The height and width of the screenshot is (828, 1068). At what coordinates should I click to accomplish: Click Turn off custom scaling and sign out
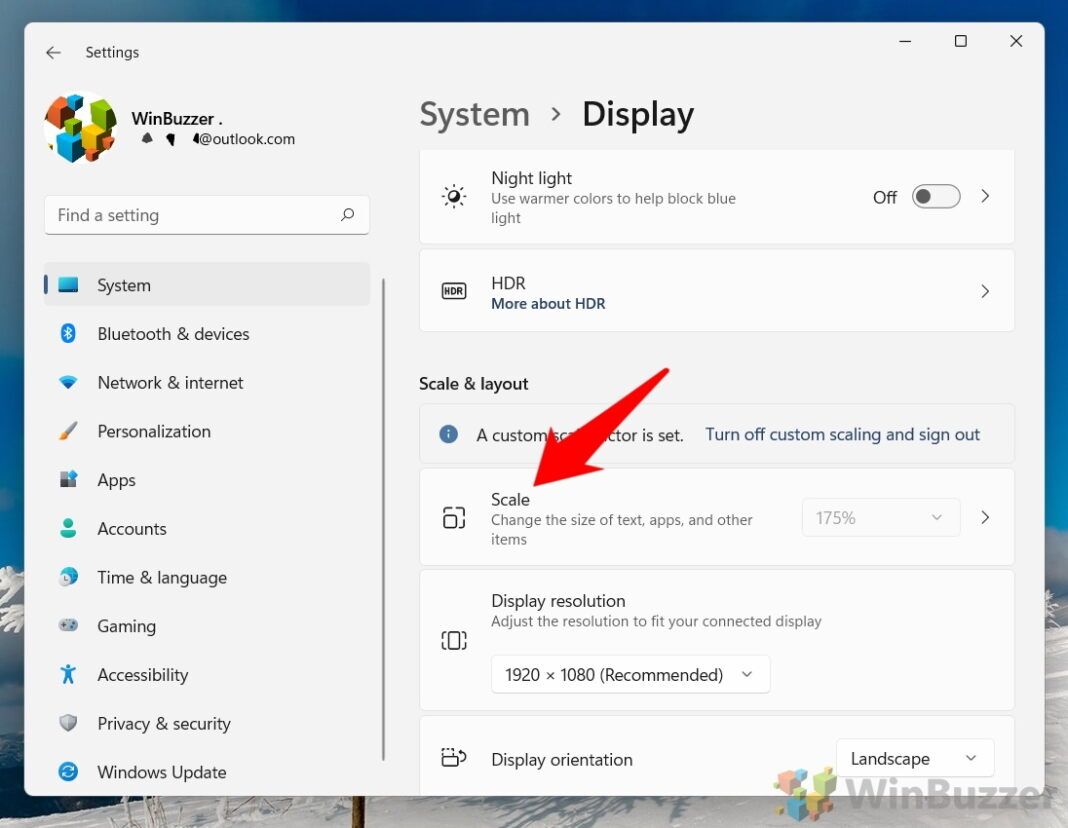[x=842, y=434]
